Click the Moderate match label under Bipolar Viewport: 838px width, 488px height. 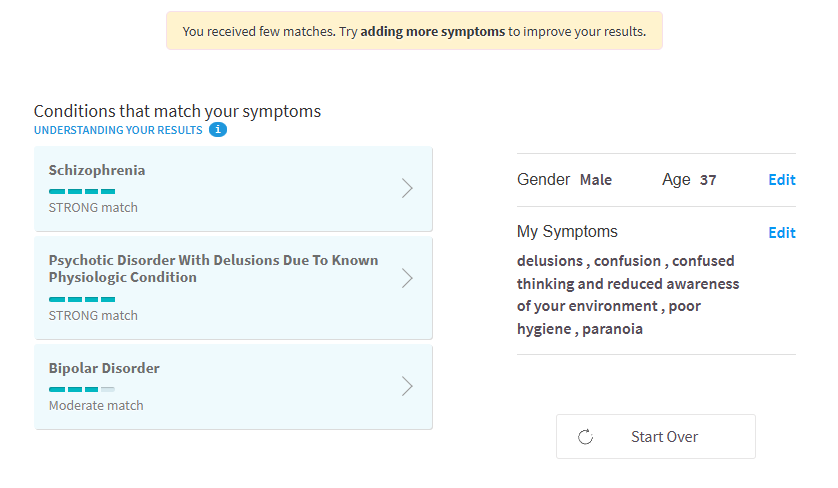coord(96,406)
